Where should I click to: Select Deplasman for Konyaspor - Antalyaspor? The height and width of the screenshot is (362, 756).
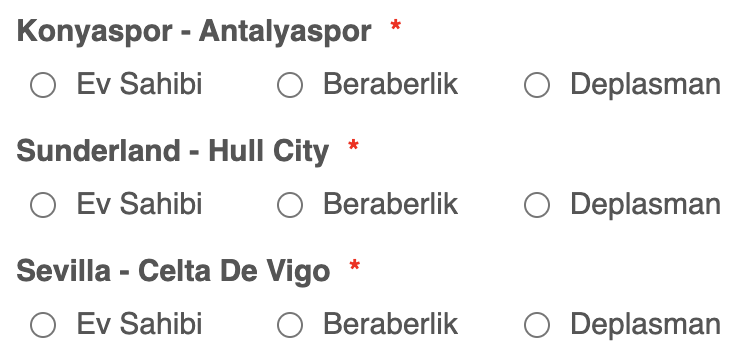[x=537, y=85]
